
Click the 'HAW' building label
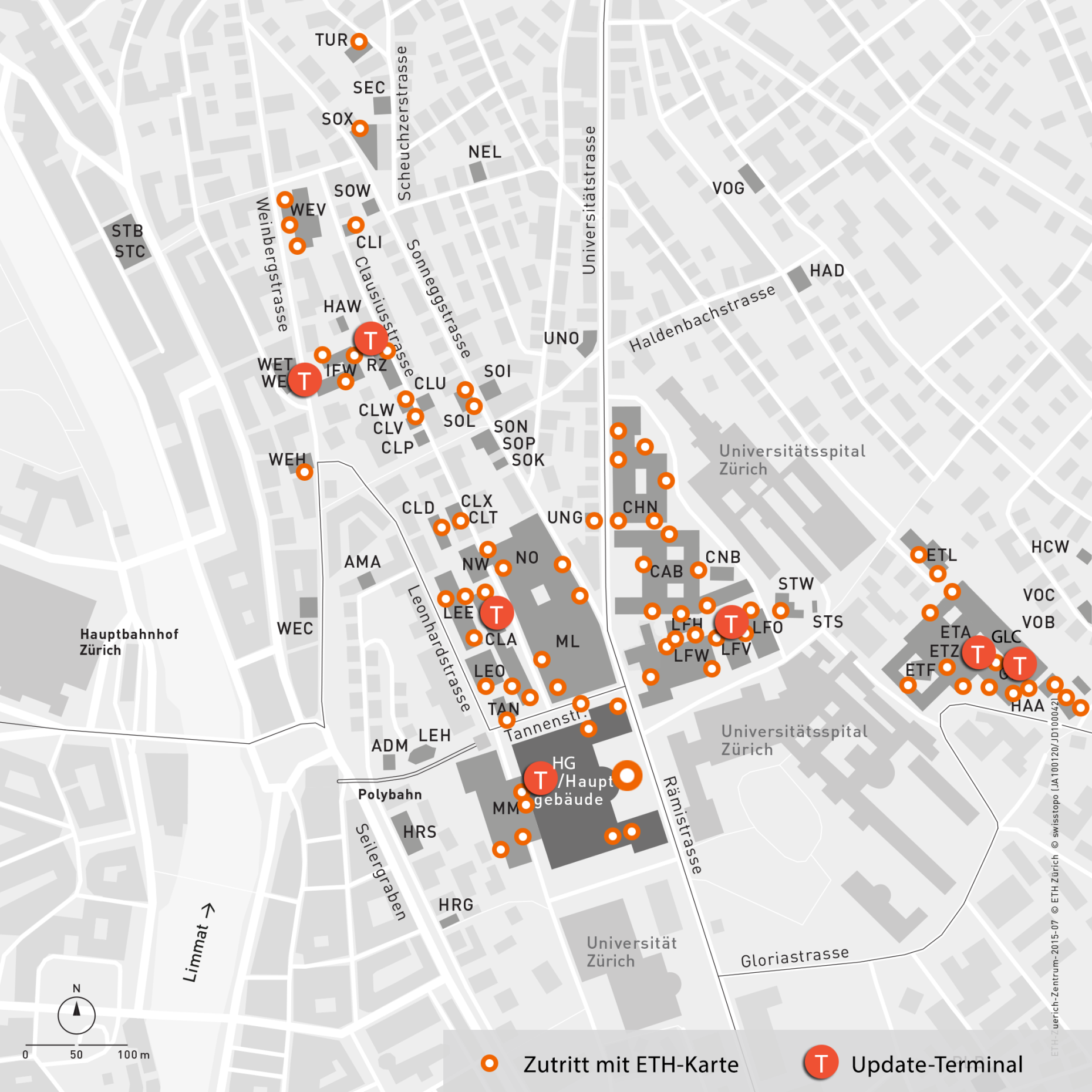click(342, 306)
